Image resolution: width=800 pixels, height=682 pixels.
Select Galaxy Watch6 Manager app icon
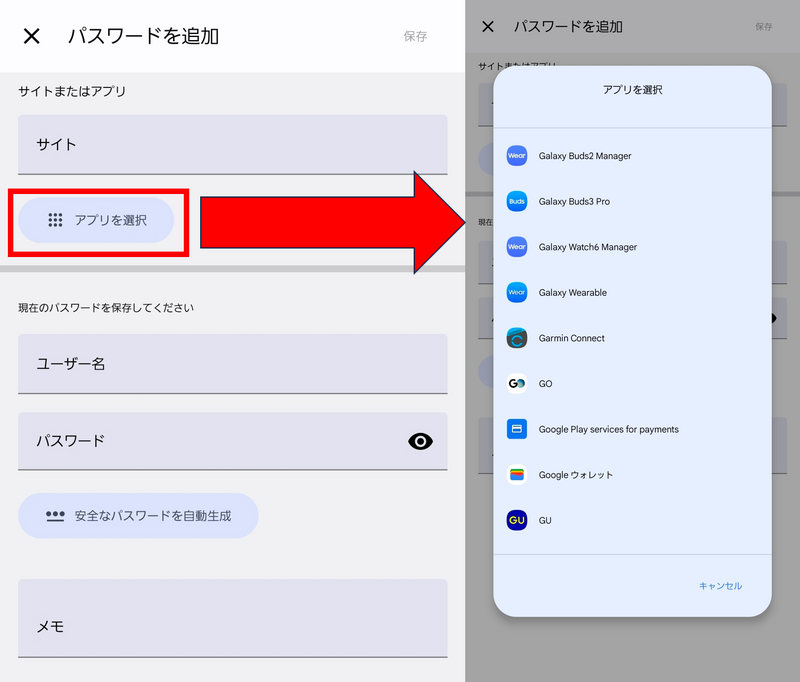coord(517,247)
